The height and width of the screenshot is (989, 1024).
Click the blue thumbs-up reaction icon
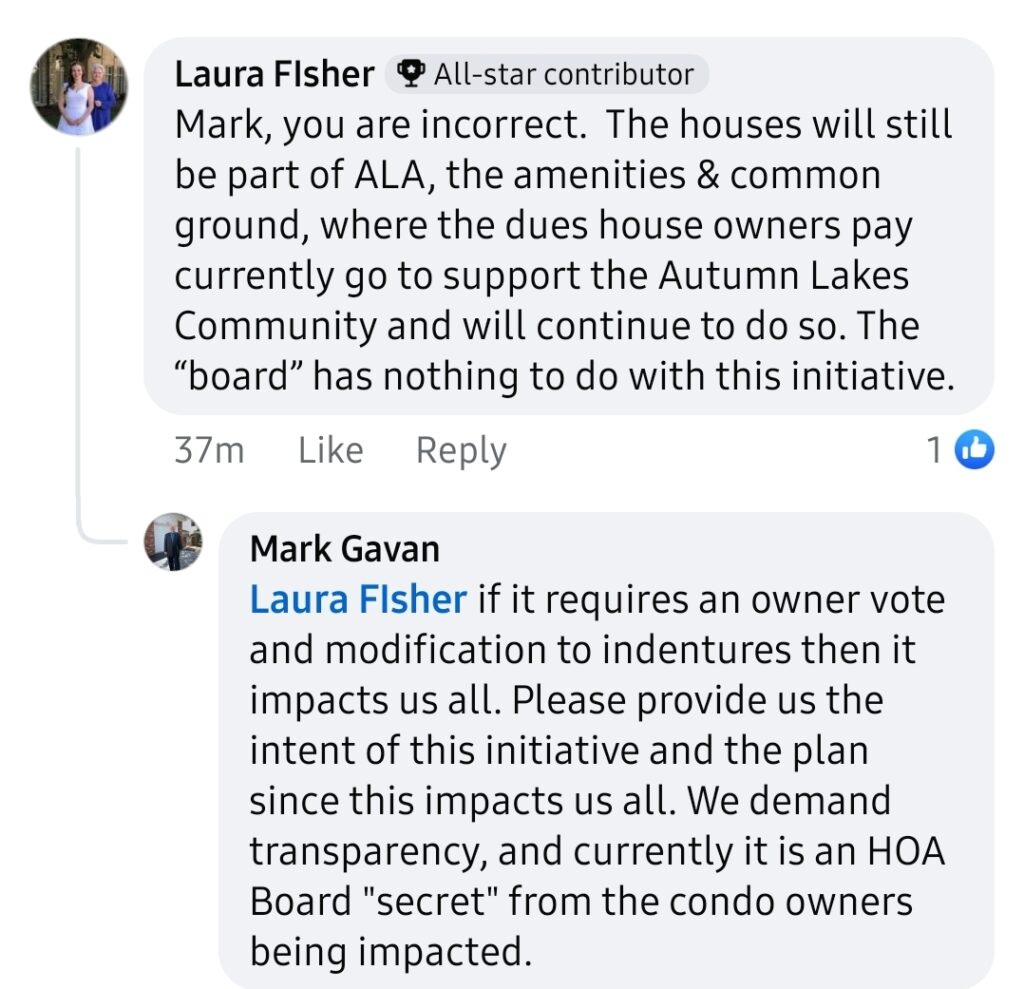(975, 451)
